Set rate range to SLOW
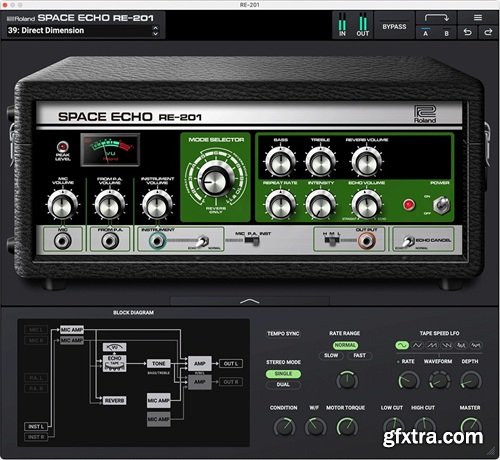This screenshot has height=460, width=500. [x=331, y=356]
